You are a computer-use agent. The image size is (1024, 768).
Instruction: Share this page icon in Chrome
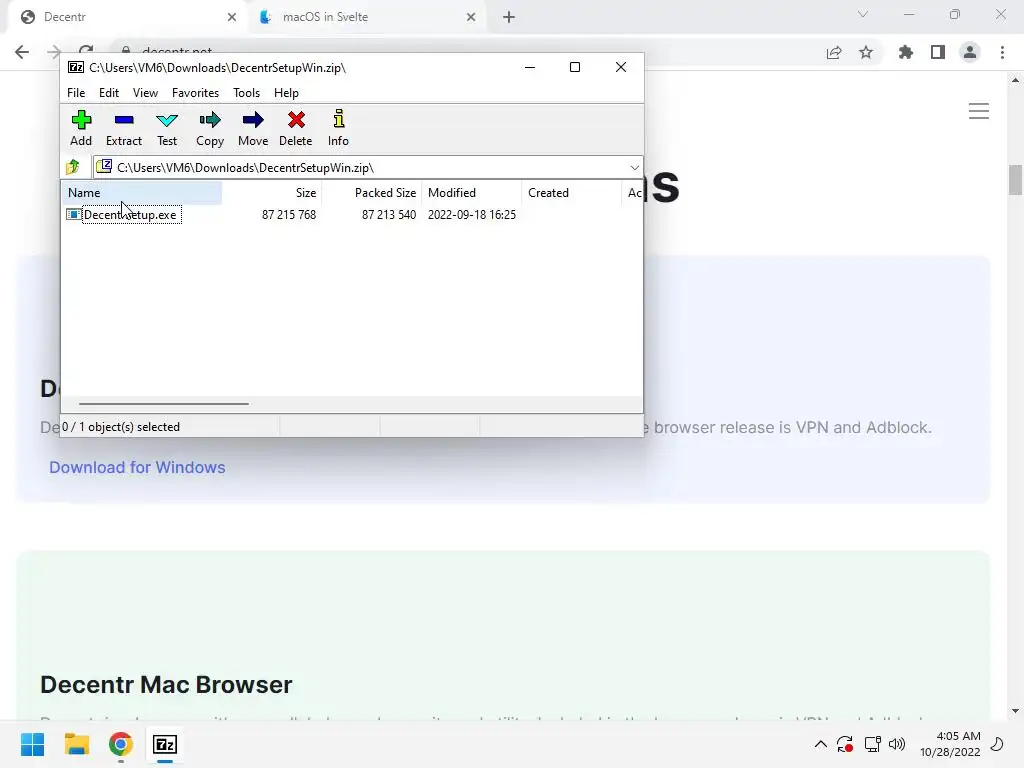pyautogui.click(x=834, y=52)
